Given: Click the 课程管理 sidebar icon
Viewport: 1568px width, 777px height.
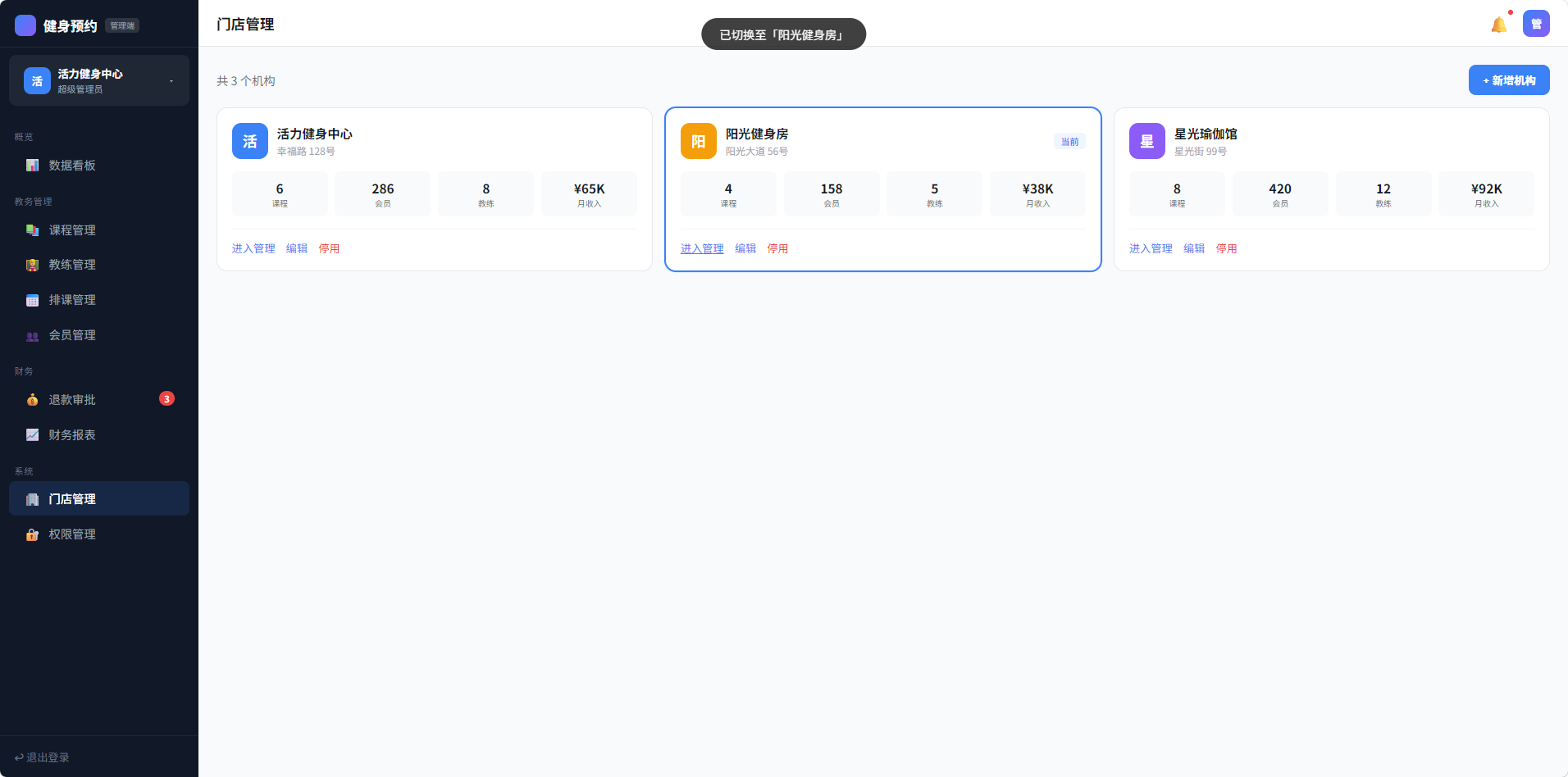Looking at the screenshot, I should 32,230.
